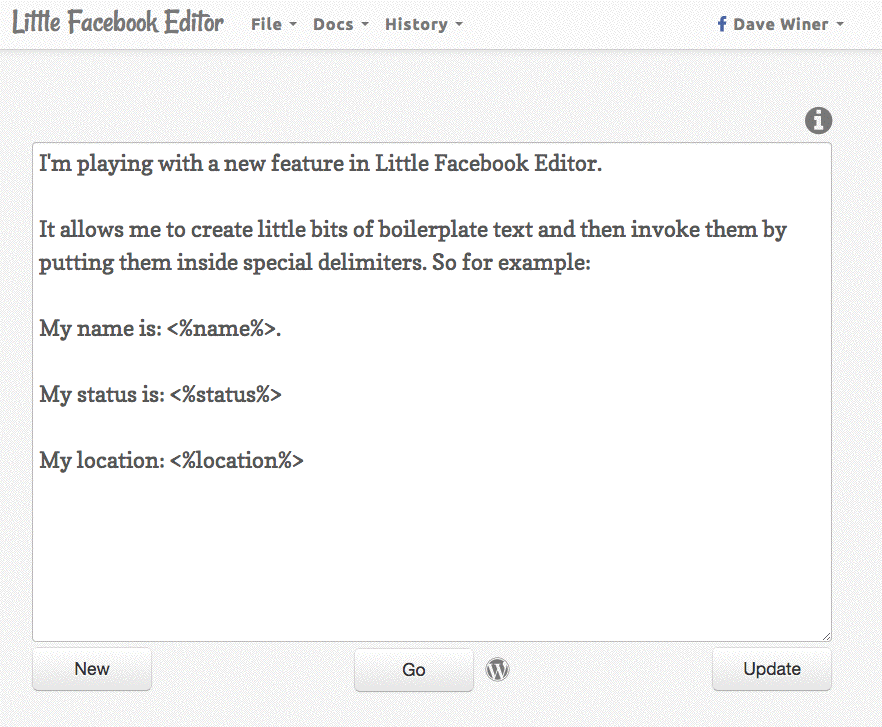Open the Docs menu
882x727 pixels.
click(x=340, y=24)
